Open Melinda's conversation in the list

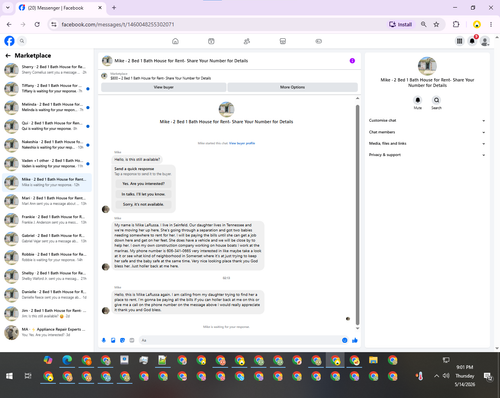(x=47, y=107)
